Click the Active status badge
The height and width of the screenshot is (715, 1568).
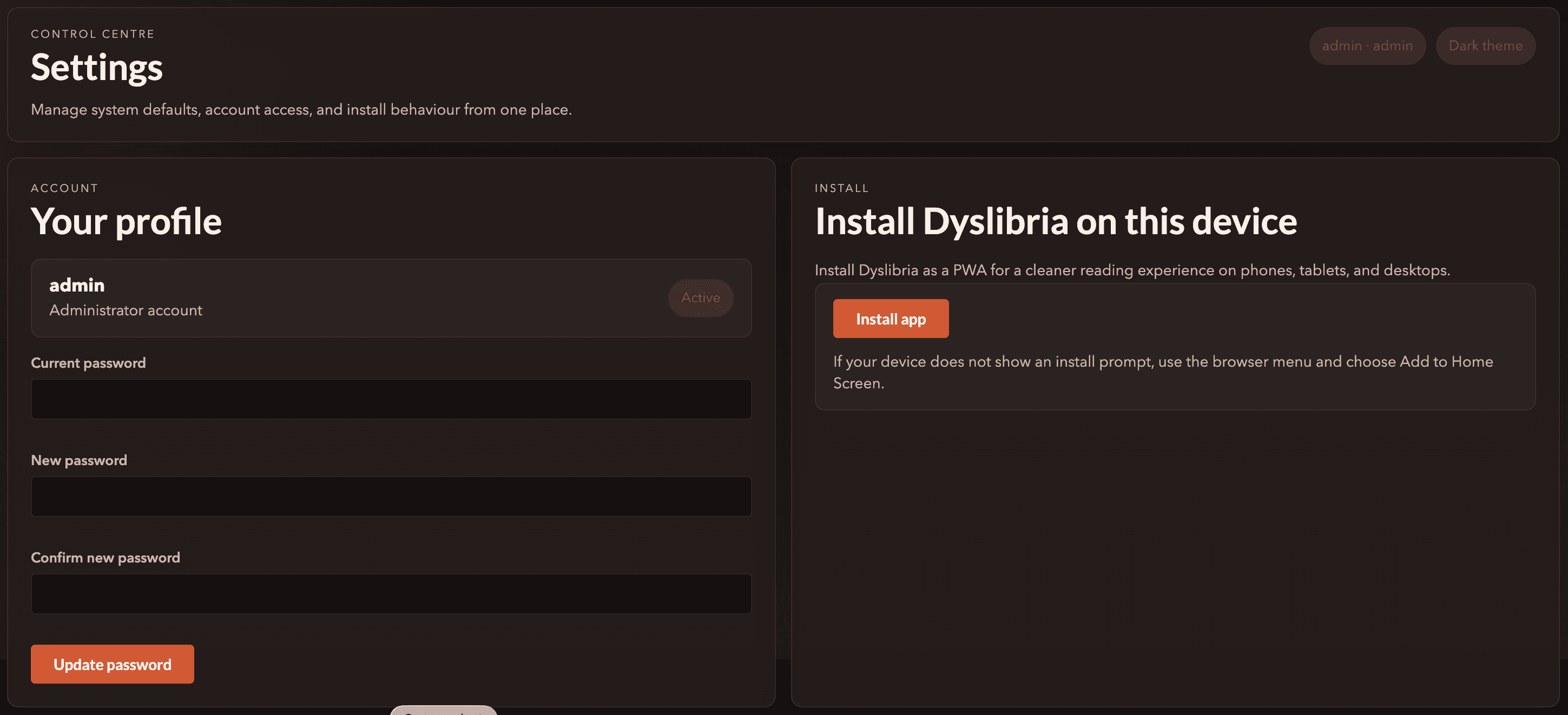pos(701,297)
